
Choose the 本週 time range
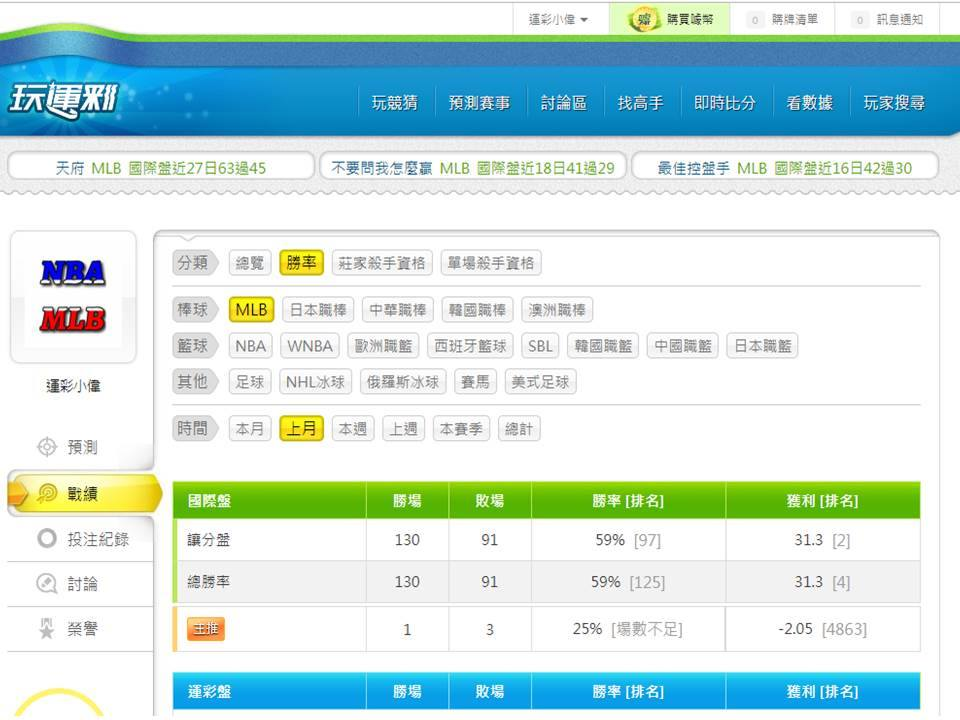[353, 428]
